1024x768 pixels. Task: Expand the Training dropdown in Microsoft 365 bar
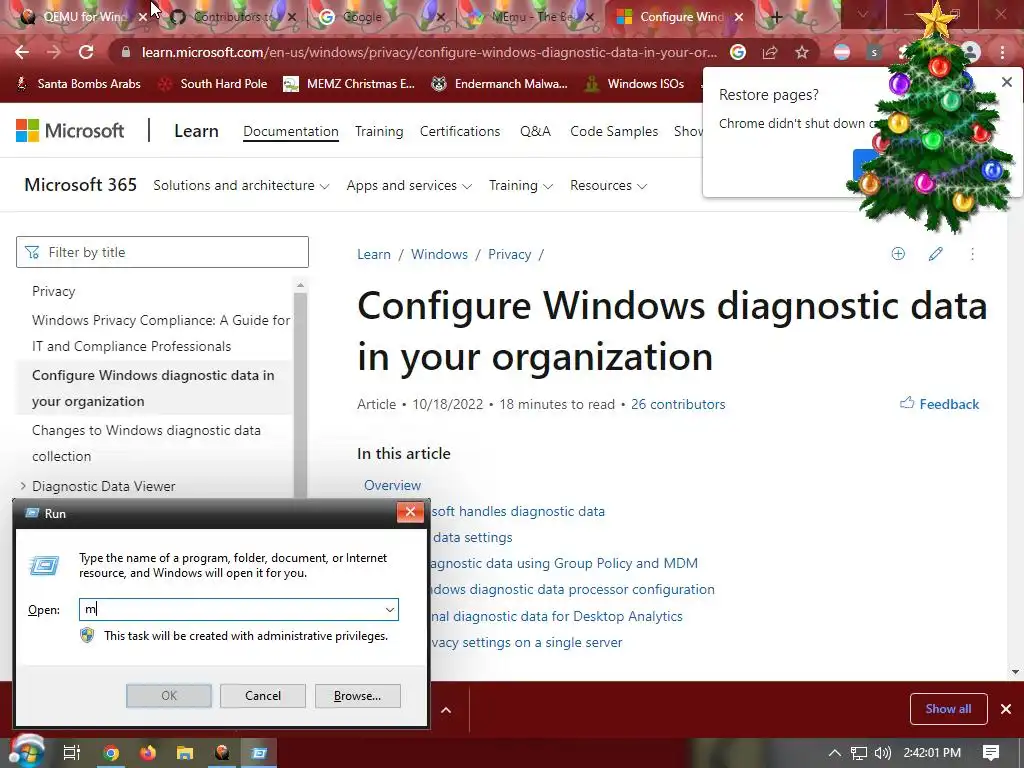(x=520, y=185)
